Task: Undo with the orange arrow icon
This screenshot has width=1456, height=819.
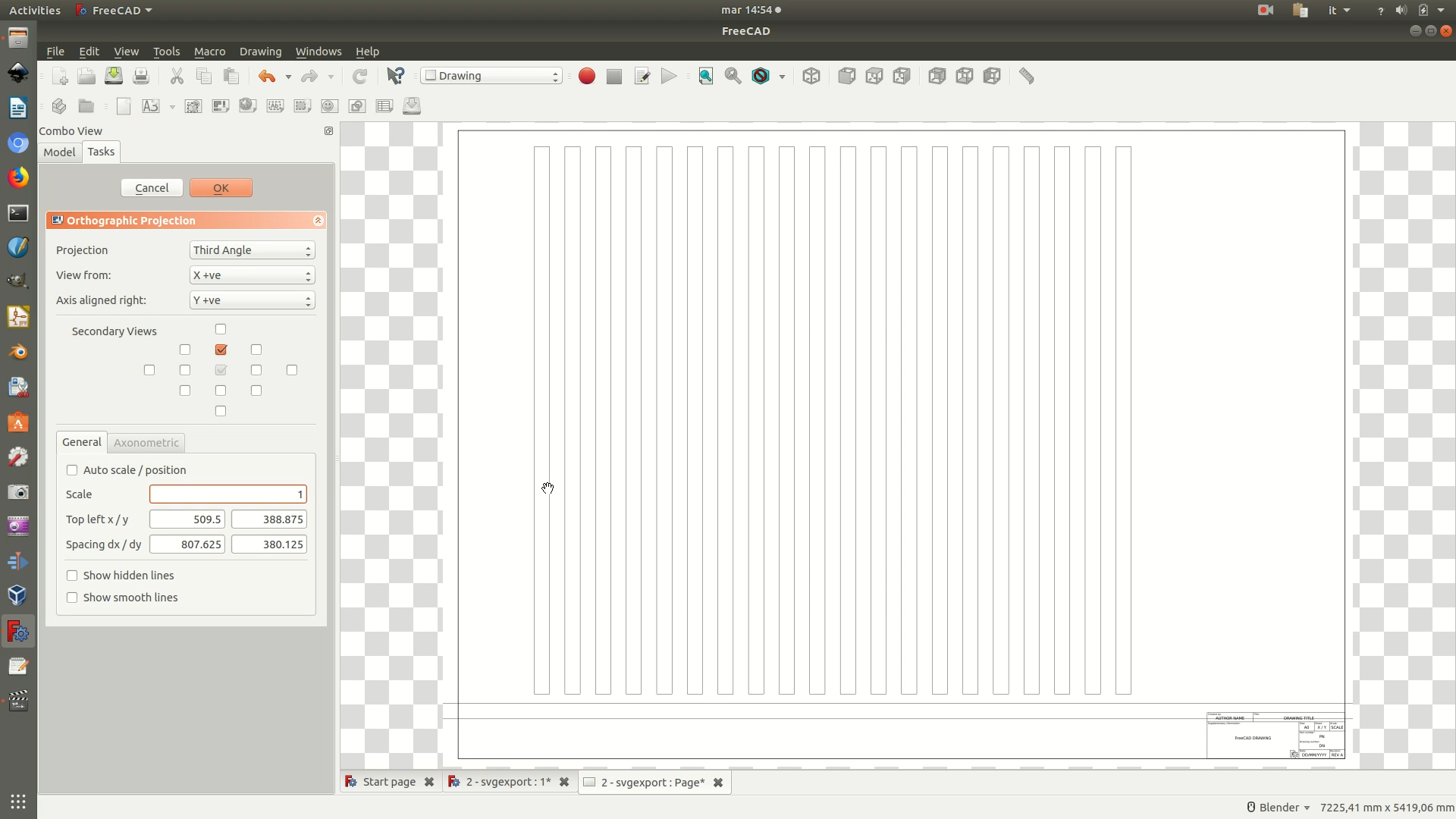Action: pos(267,76)
